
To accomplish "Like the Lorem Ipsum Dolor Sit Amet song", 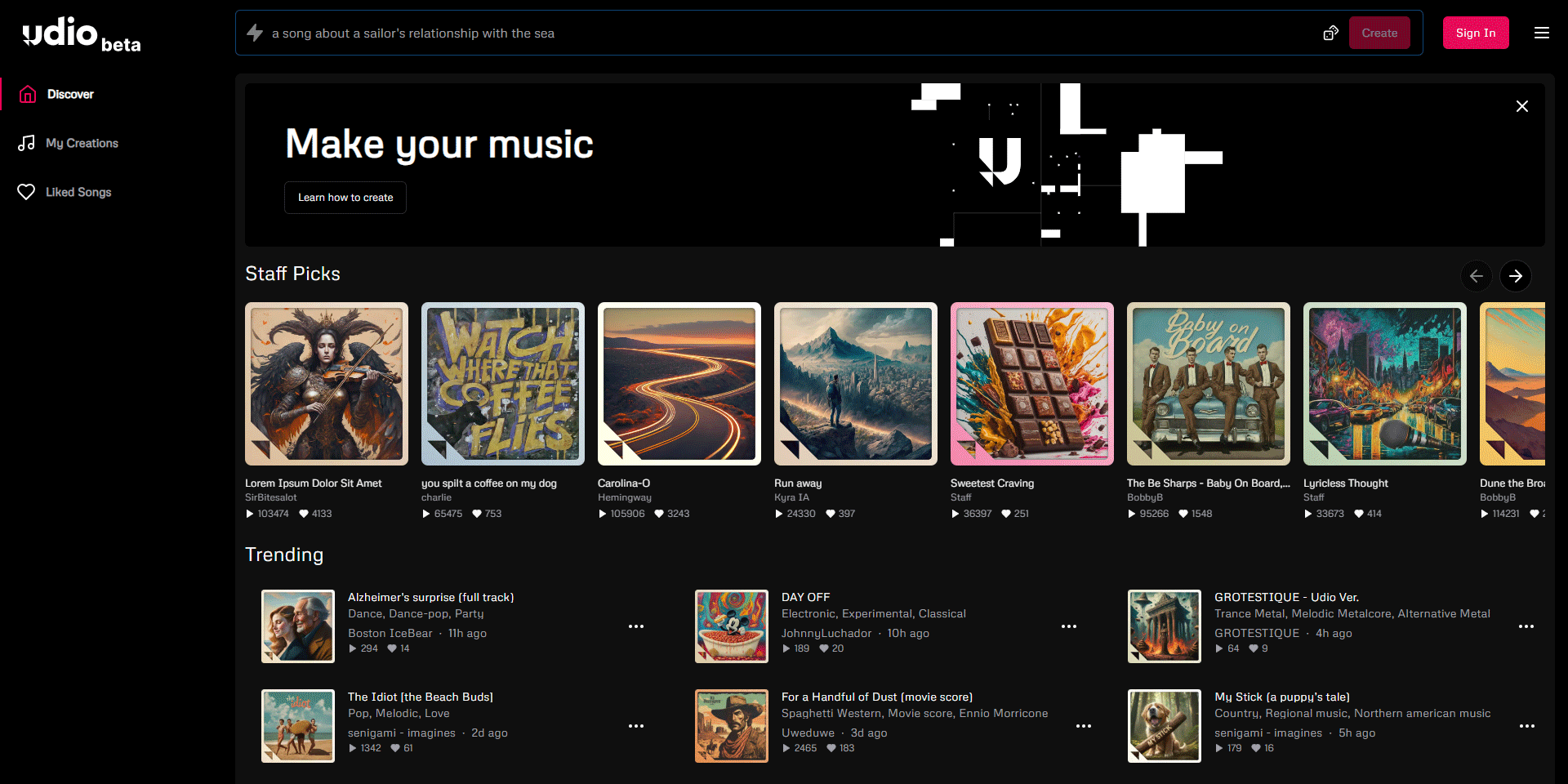I will click(304, 514).
